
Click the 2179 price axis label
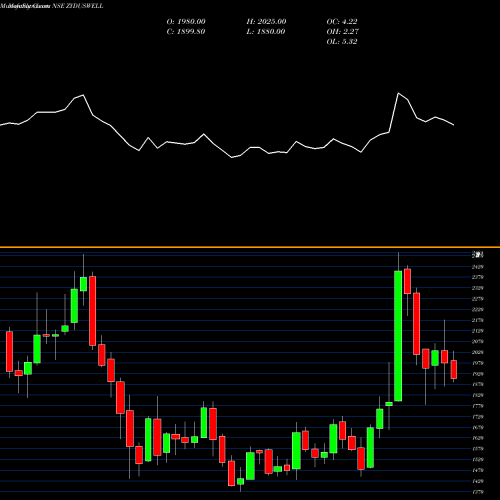[478, 320]
